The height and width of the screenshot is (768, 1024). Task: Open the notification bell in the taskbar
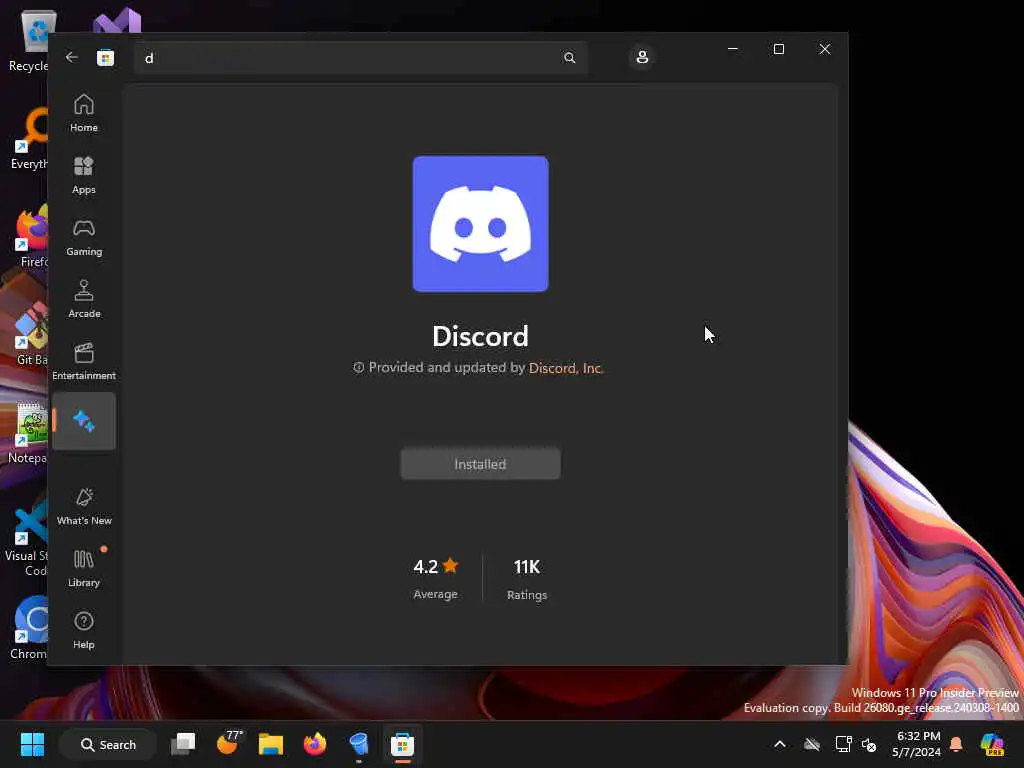(x=956, y=744)
